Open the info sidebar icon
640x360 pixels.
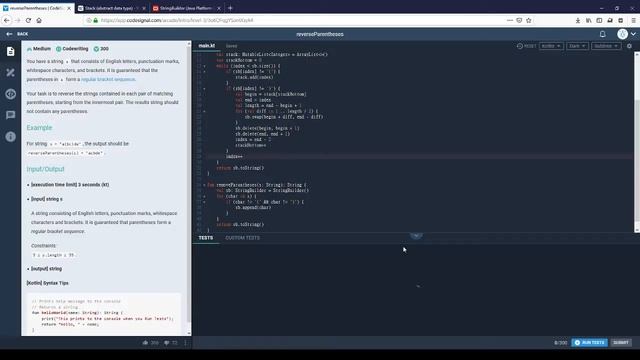pyautogui.click(x=11, y=136)
